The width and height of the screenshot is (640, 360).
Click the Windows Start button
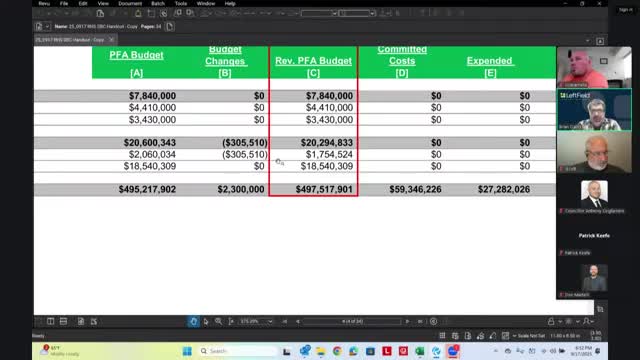click(187, 351)
